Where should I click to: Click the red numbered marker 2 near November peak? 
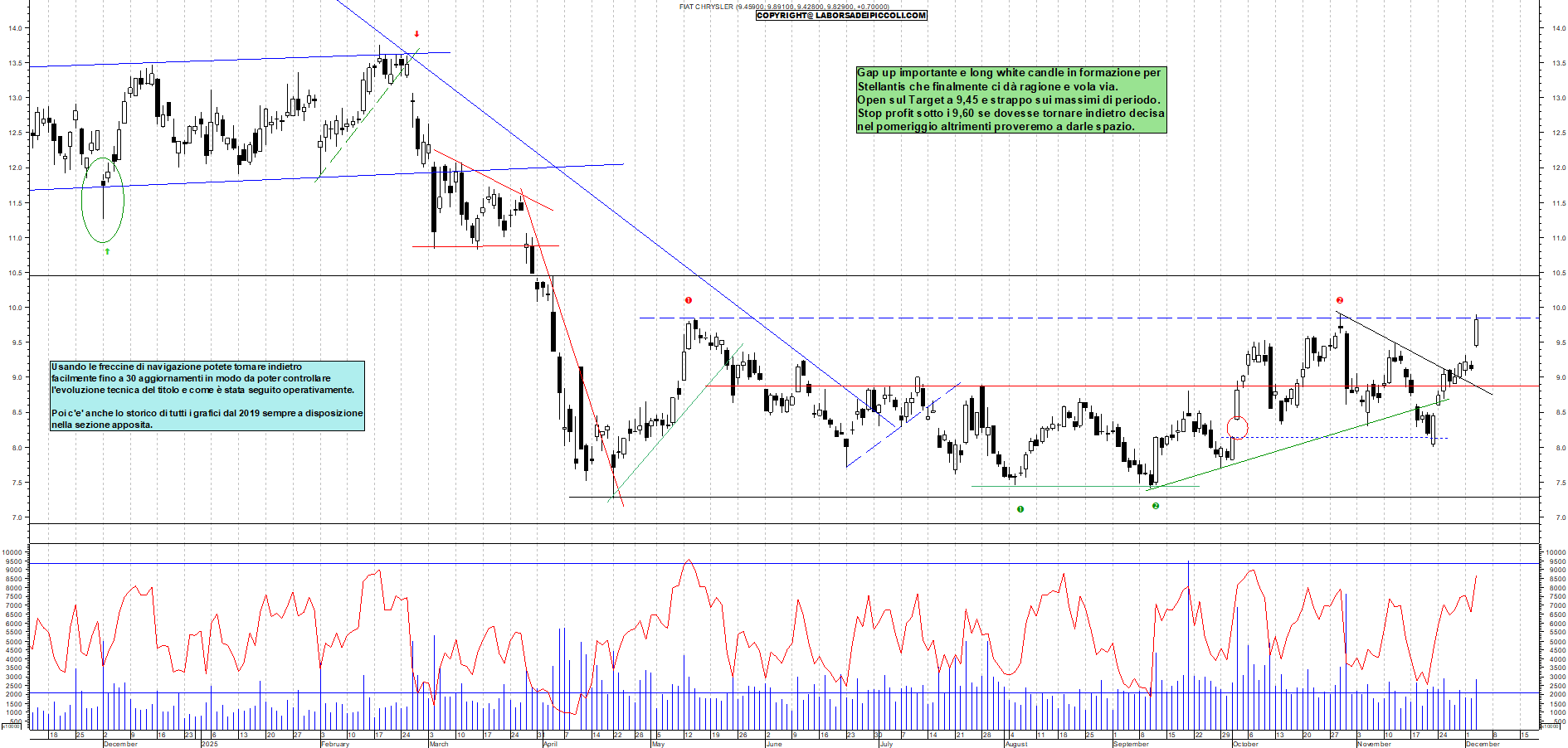tap(1341, 299)
